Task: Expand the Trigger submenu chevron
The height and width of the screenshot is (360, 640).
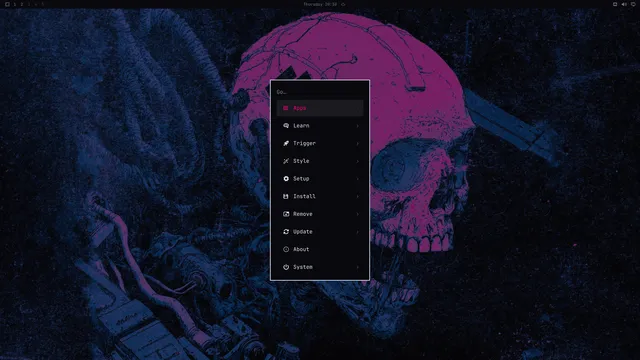Action: pos(358,143)
